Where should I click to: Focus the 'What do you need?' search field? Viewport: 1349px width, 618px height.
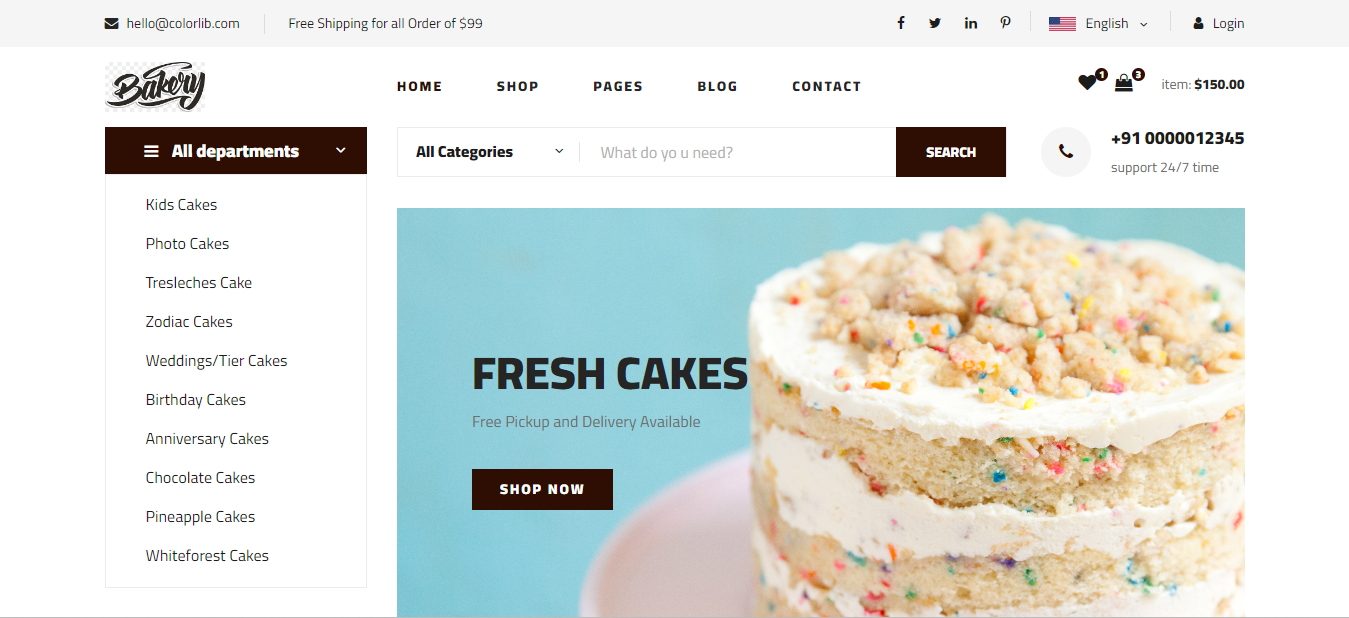pyautogui.click(x=738, y=152)
